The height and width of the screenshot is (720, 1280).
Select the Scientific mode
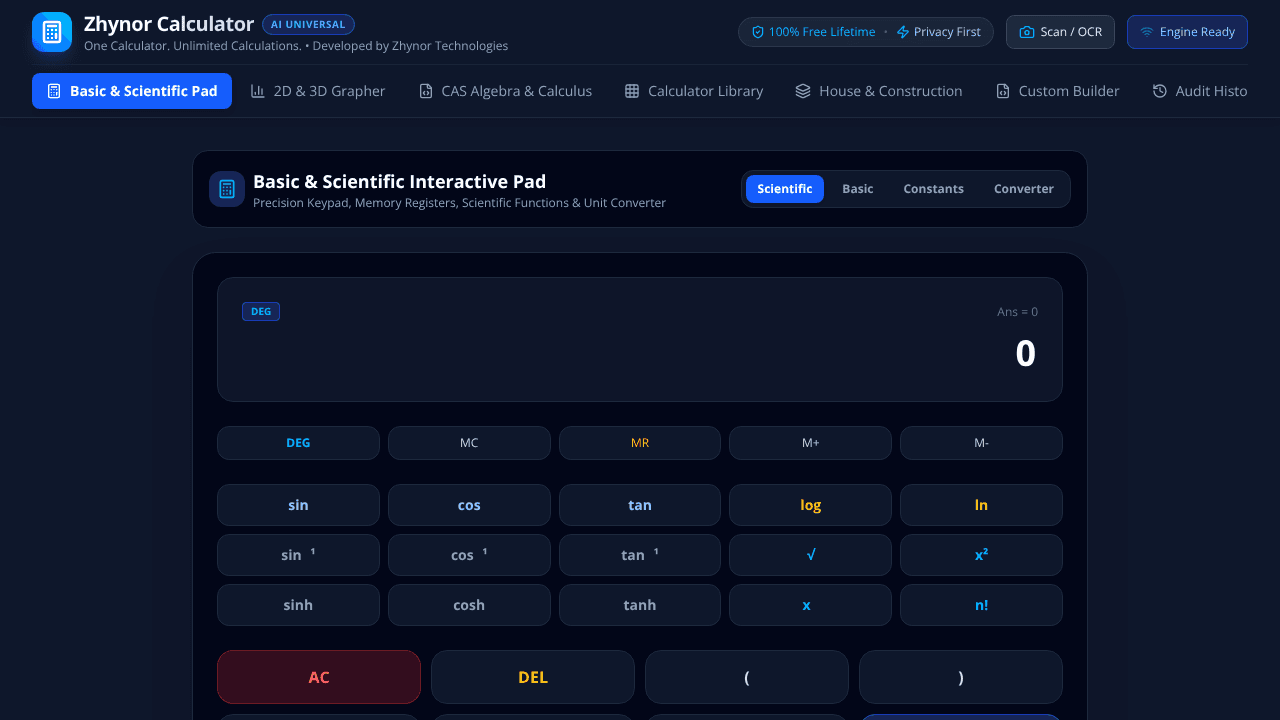[x=785, y=189]
